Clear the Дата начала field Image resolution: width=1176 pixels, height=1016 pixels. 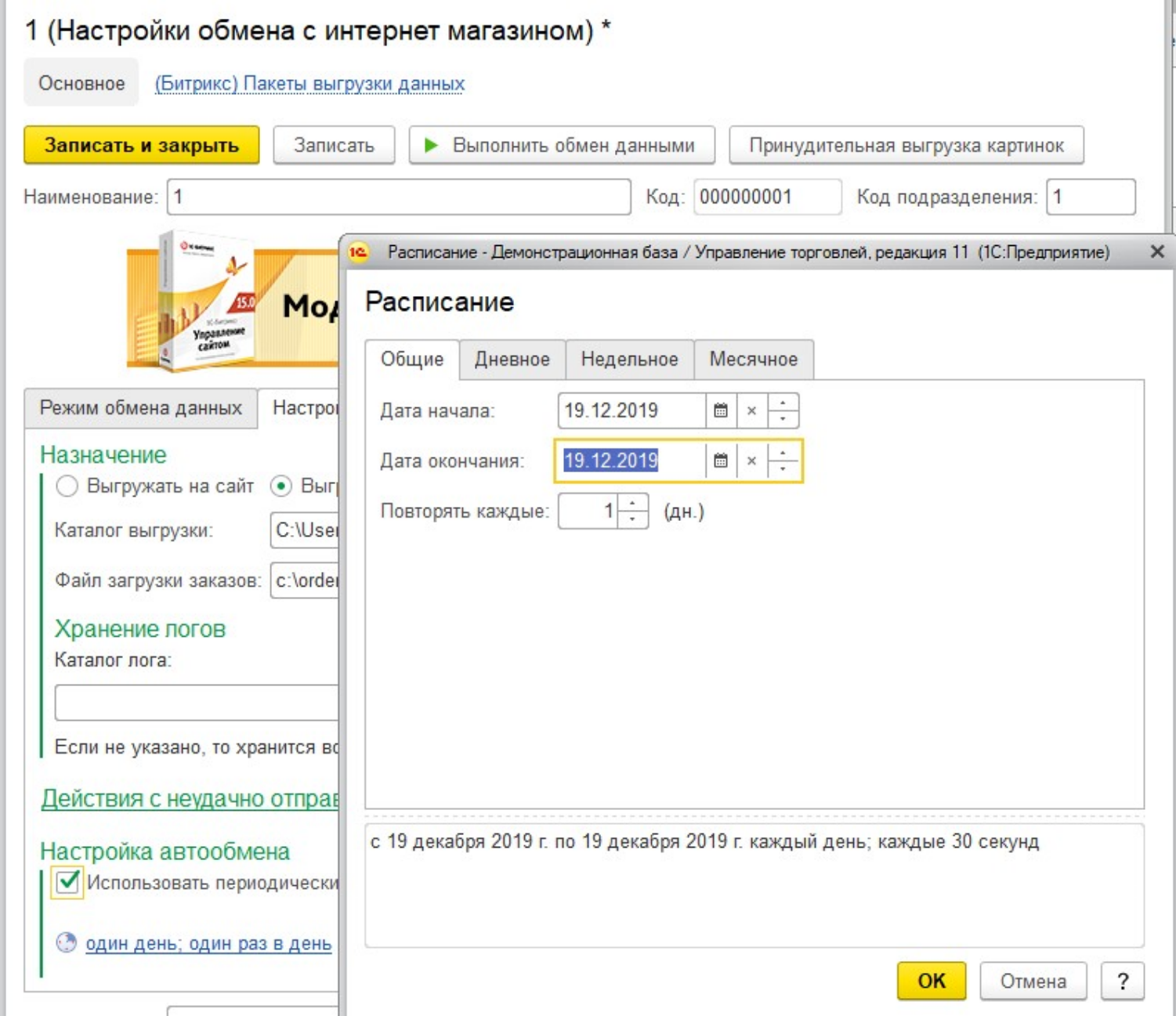(751, 410)
